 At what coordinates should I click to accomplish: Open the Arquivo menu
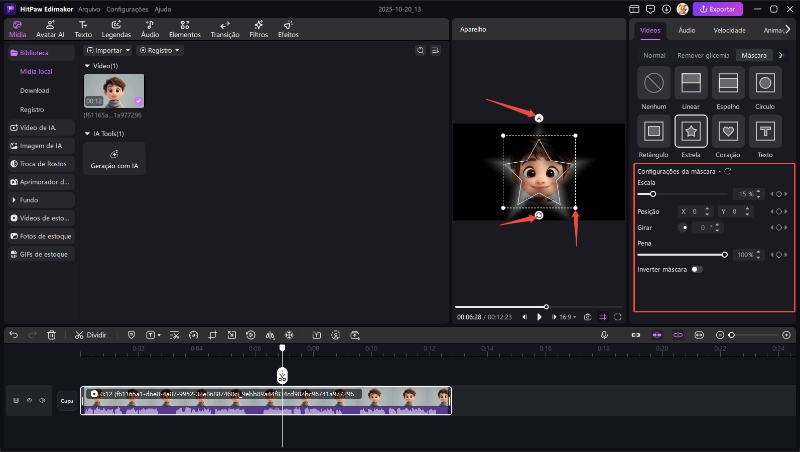(89, 8)
